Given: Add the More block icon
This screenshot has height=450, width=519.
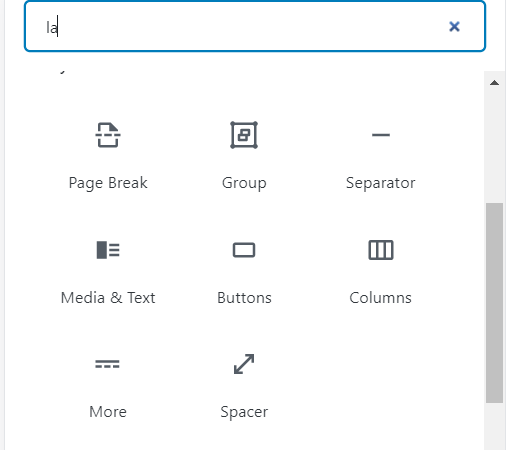Looking at the screenshot, I should [107, 364].
